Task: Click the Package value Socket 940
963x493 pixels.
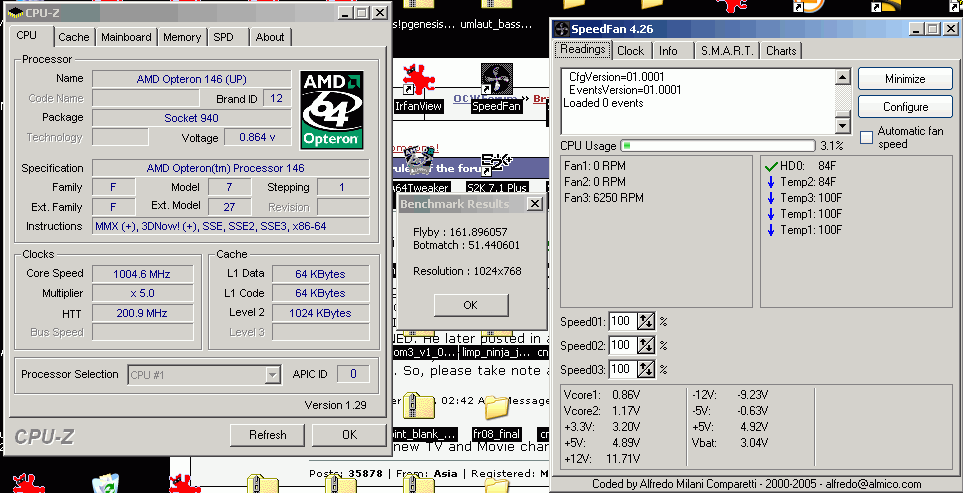Action: [x=192, y=118]
